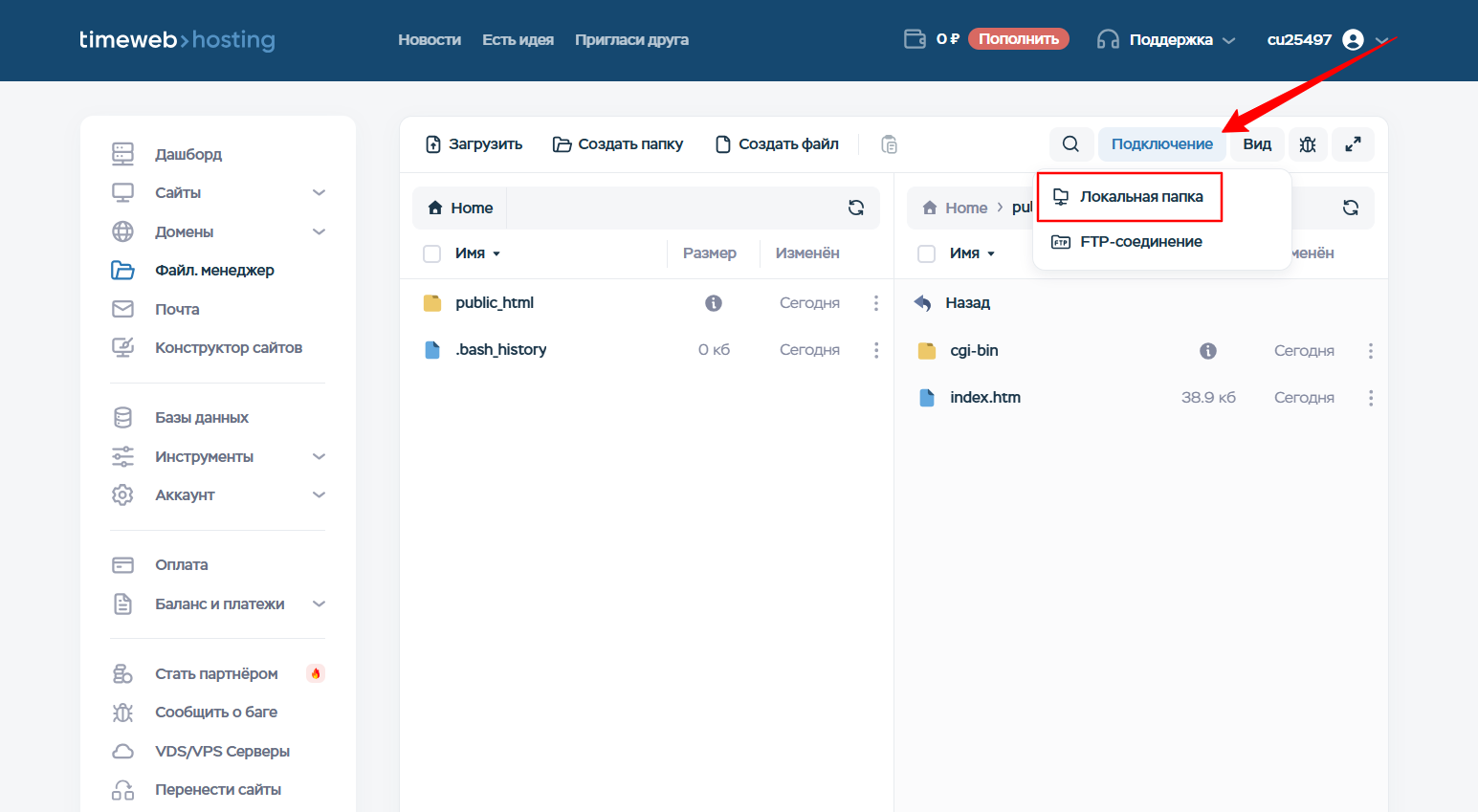Open Почта in sidebar
This screenshot has width=1478, height=812.
pos(177,309)
